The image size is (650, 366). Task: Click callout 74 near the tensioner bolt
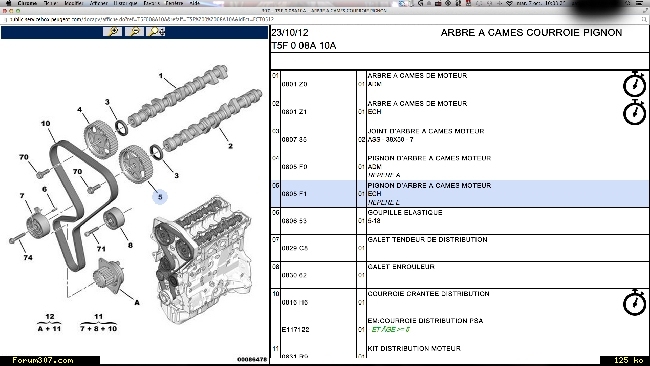click(28, 257)
